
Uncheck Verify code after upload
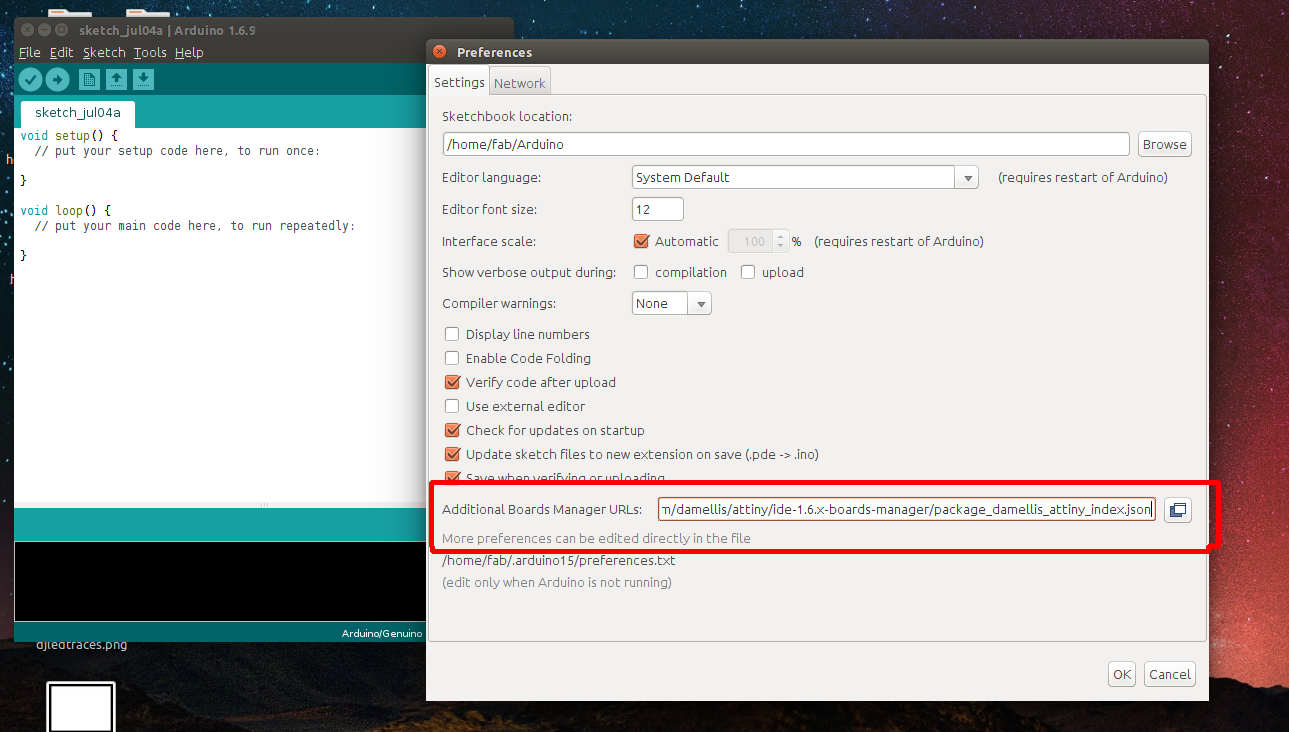pos(452,382)
